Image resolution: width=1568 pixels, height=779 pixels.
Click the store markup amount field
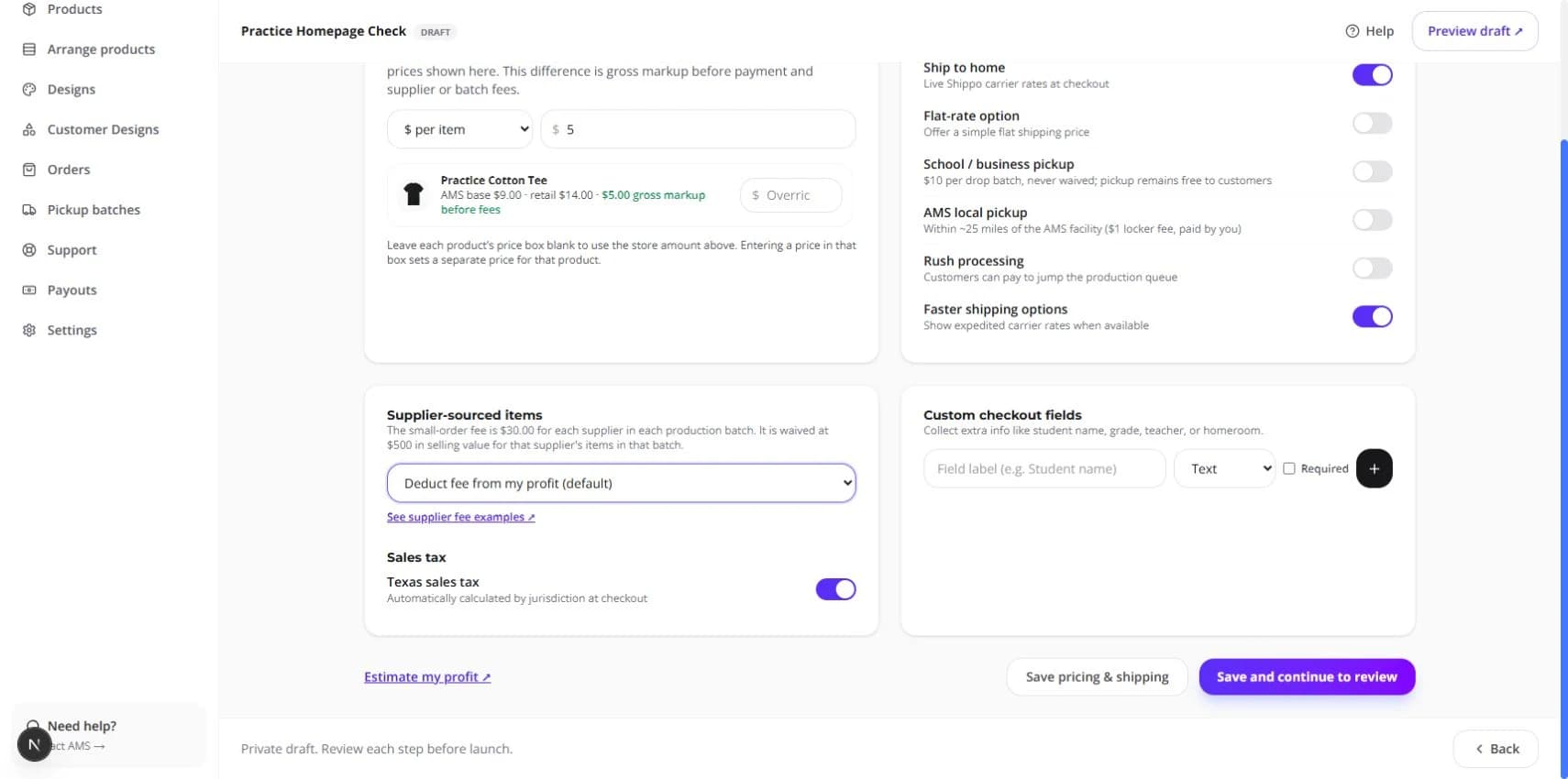[698, 129]
